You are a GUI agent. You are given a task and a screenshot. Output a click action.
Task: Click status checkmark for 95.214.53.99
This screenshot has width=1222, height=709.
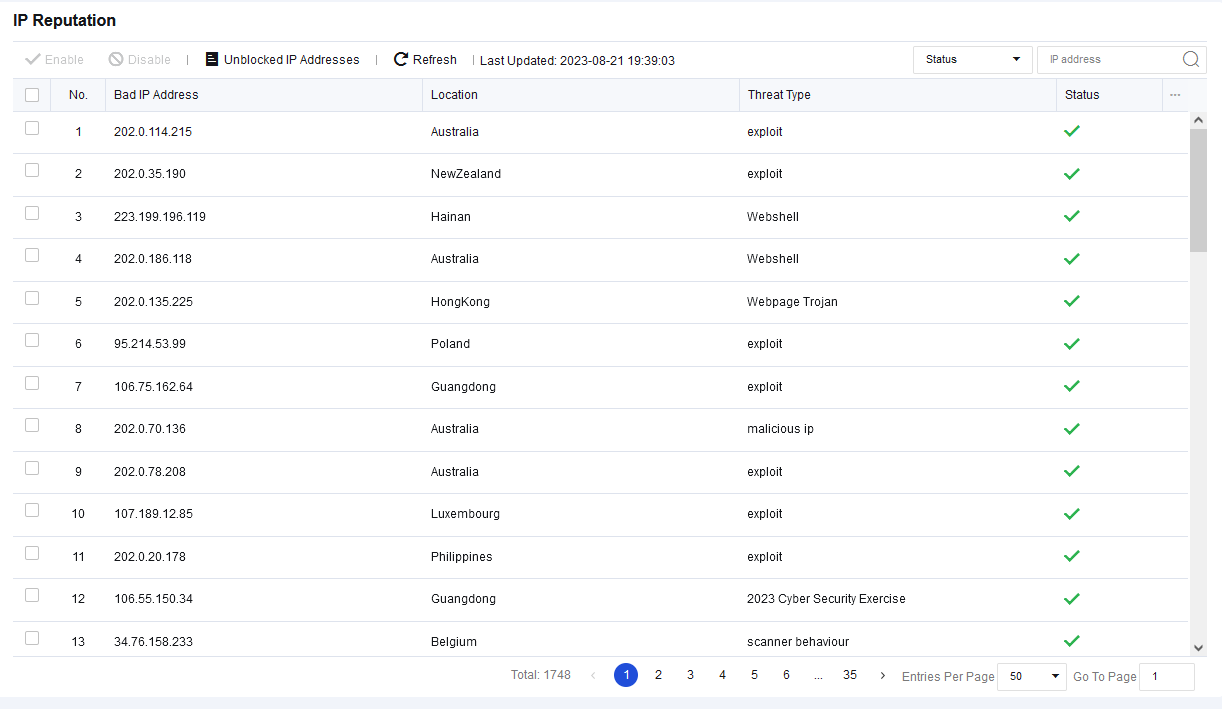tap(1071, 344)
